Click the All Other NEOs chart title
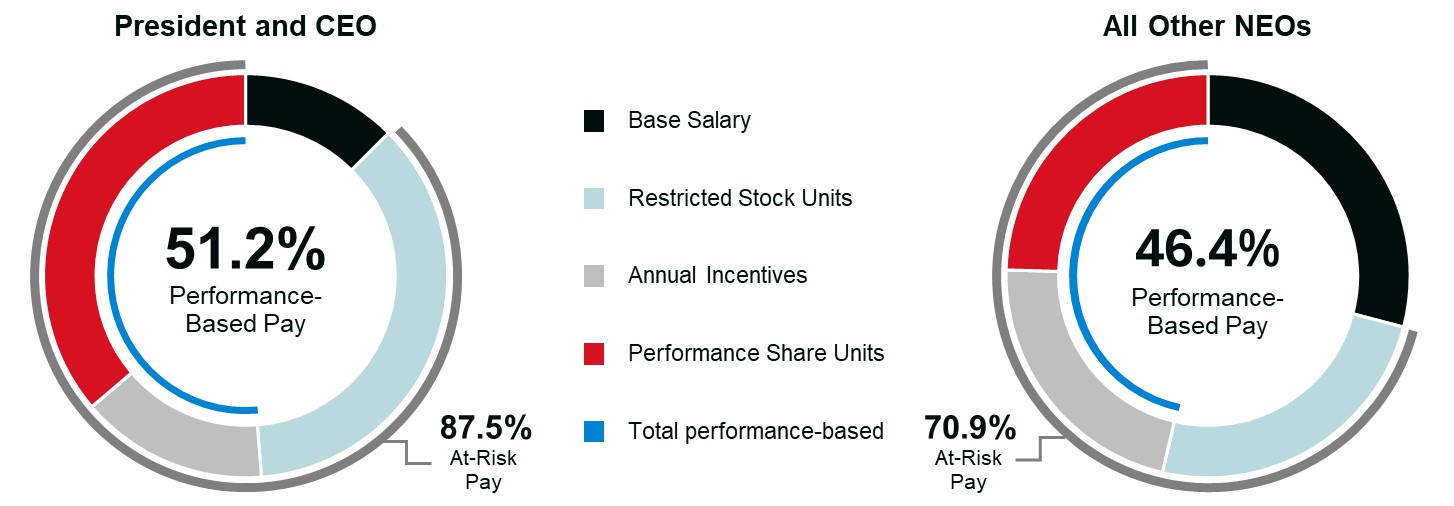 coord(1207,27)
